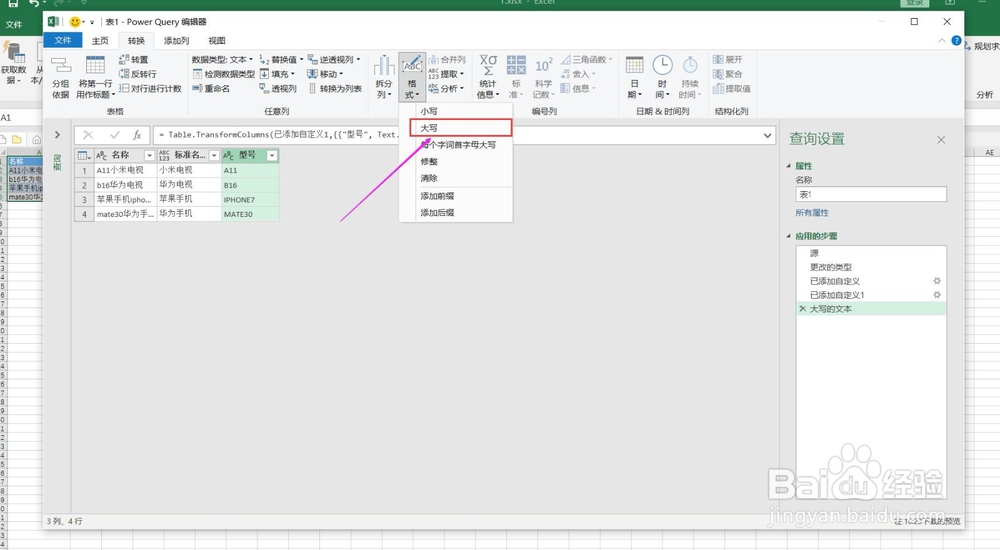Click the 重命名 (Rename) button
The height and width of the screenshot is (550, 1000).
click(211, 89)
